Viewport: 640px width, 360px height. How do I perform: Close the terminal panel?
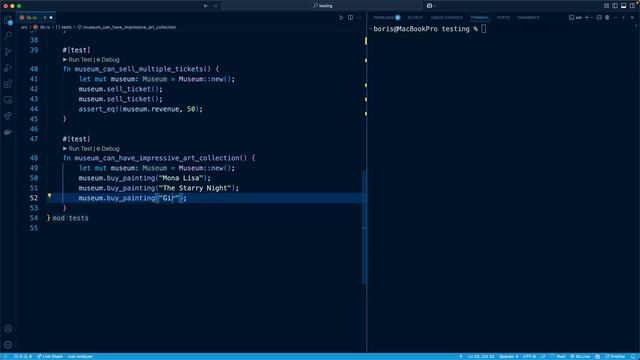pyautogui.click(x=632, y=18)
